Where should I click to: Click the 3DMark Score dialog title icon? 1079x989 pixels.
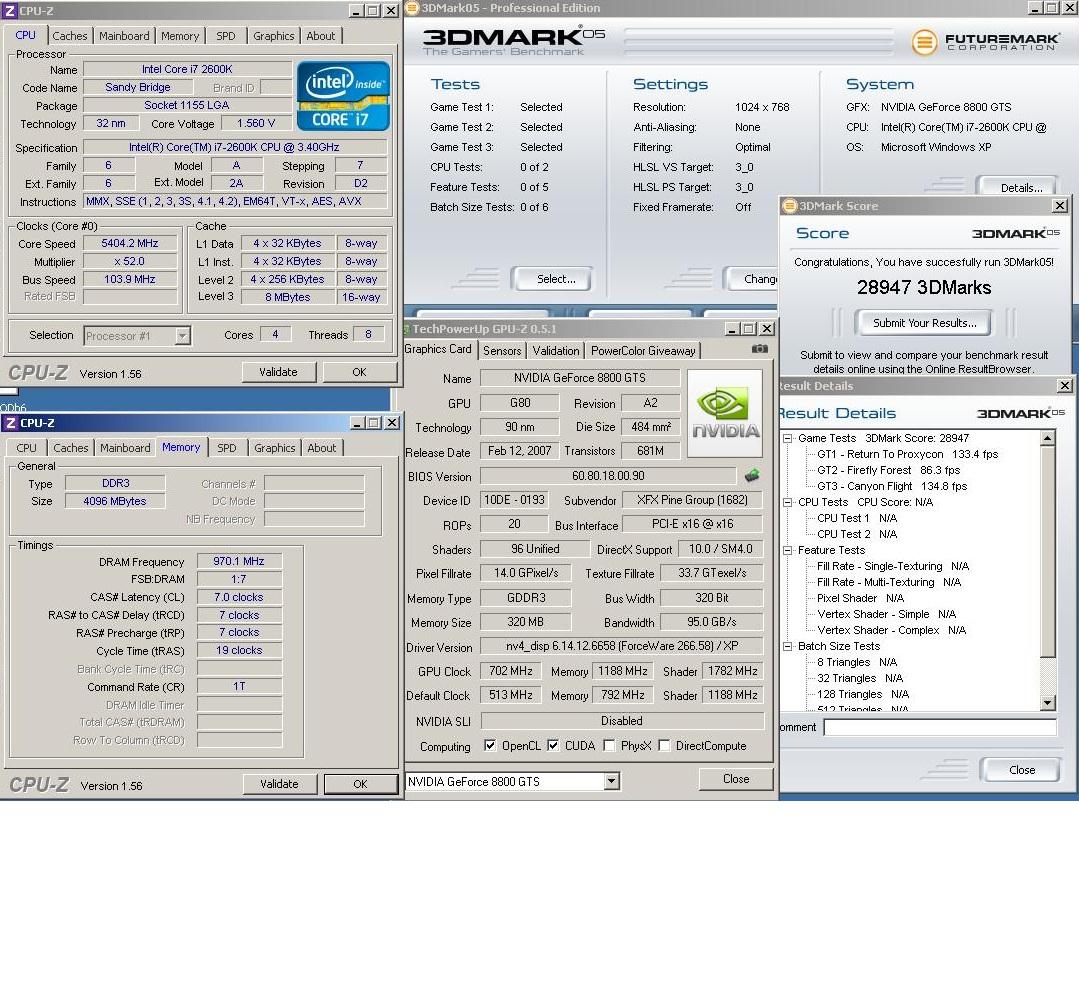[x=790, y=206]
